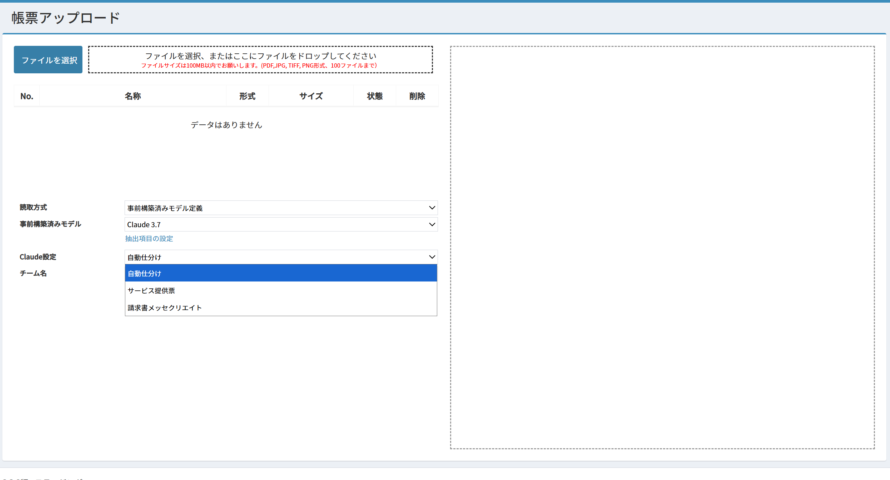
Task: Click the No. column header
Action: coord(27,96)
